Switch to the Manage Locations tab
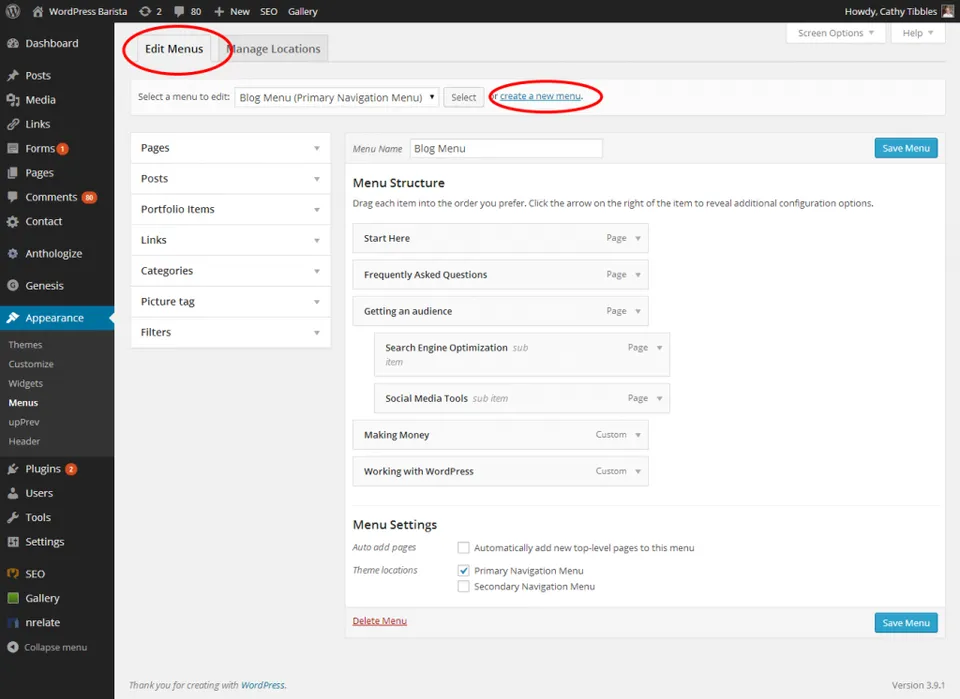The height and width of the screenshot is (699, 960). click(272, 48)
